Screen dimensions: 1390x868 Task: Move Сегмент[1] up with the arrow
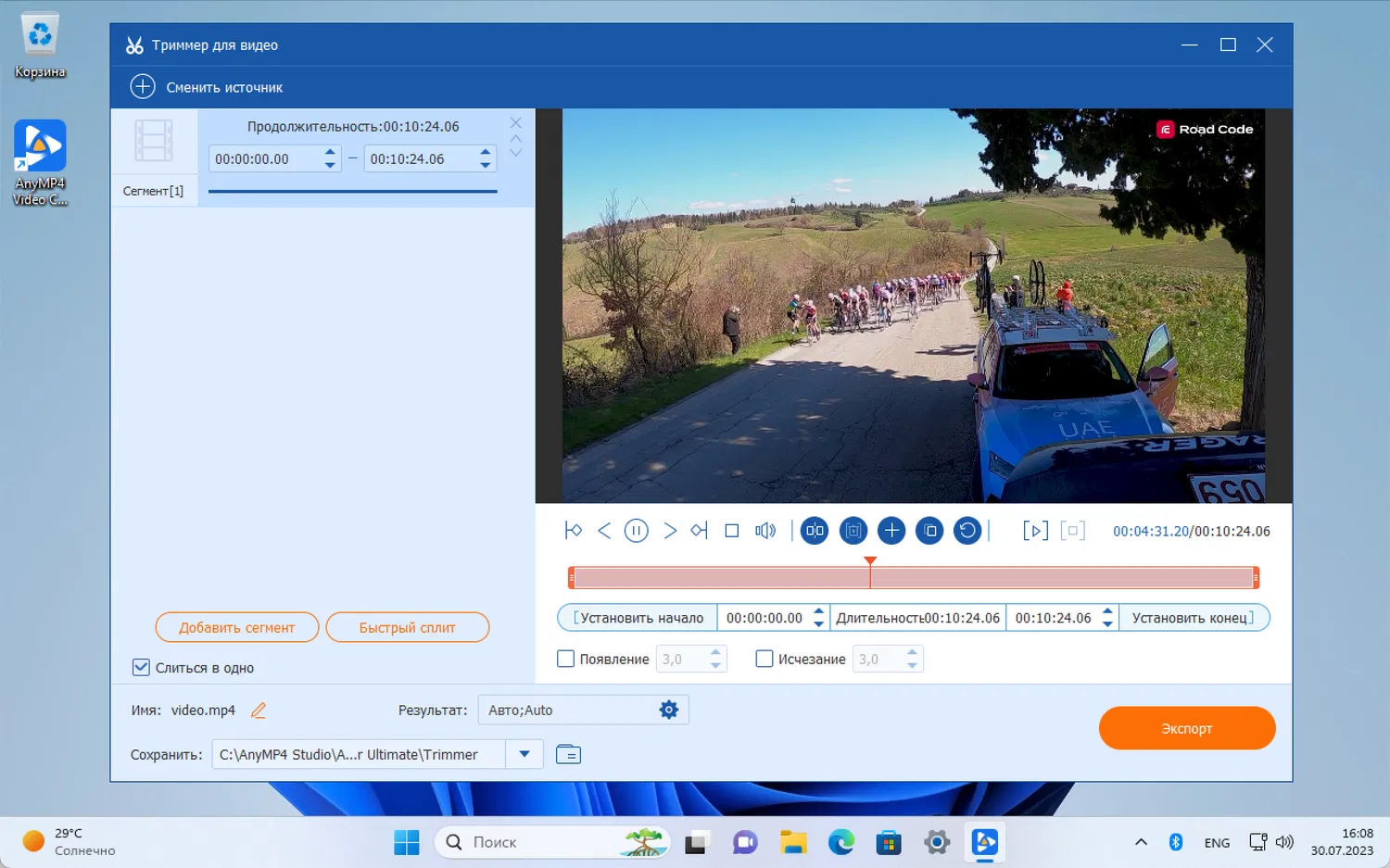pyautogui.click(x=516, y=139)
